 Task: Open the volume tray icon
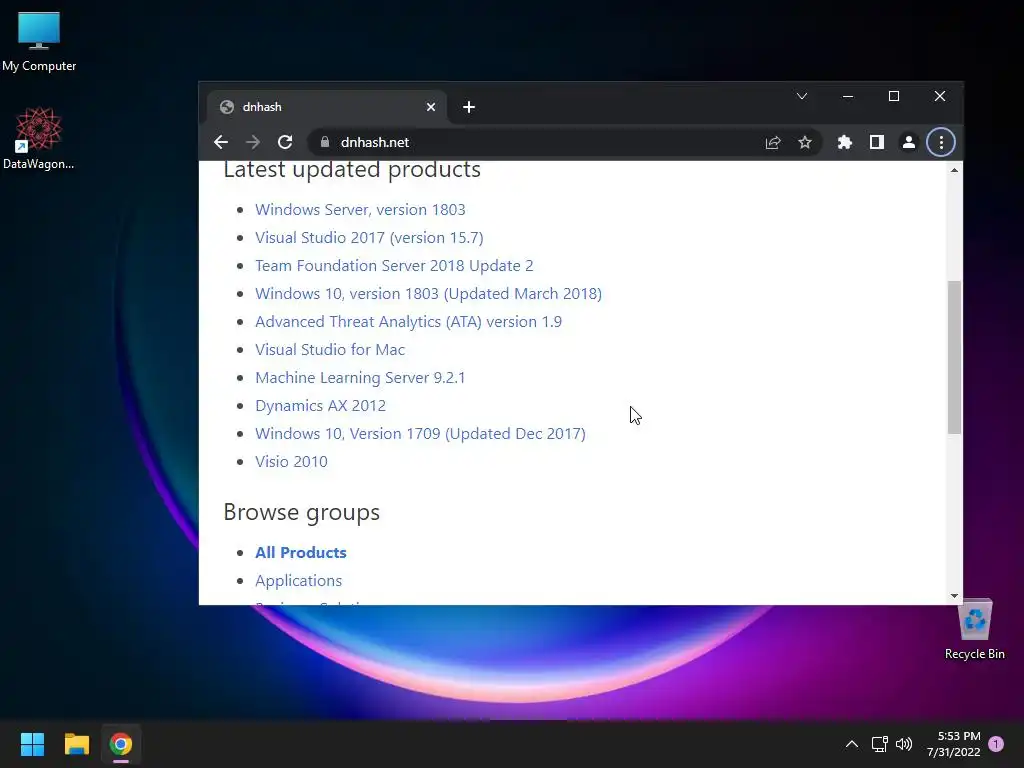point(904,744)
